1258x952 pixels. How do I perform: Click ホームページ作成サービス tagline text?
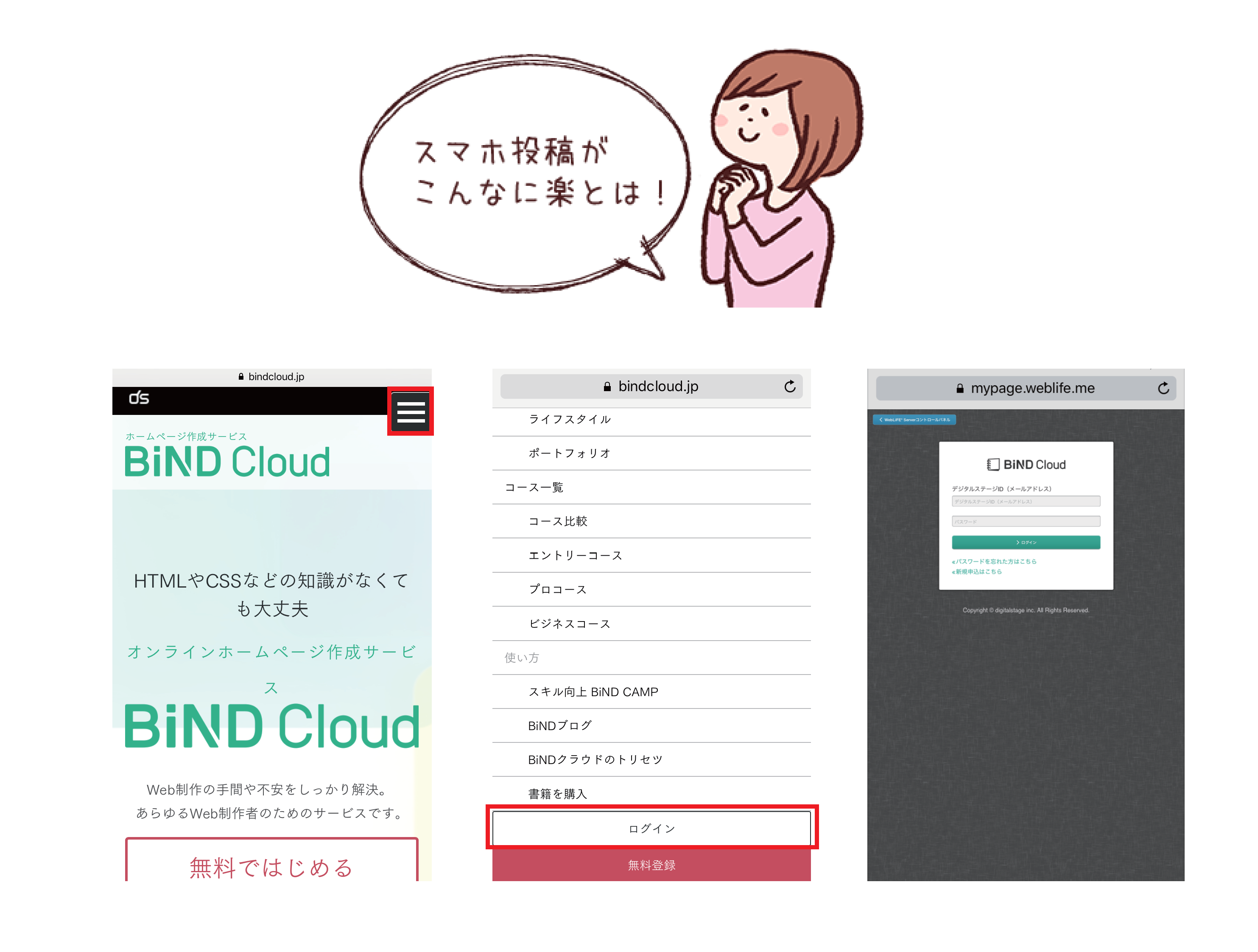[186, 436]
